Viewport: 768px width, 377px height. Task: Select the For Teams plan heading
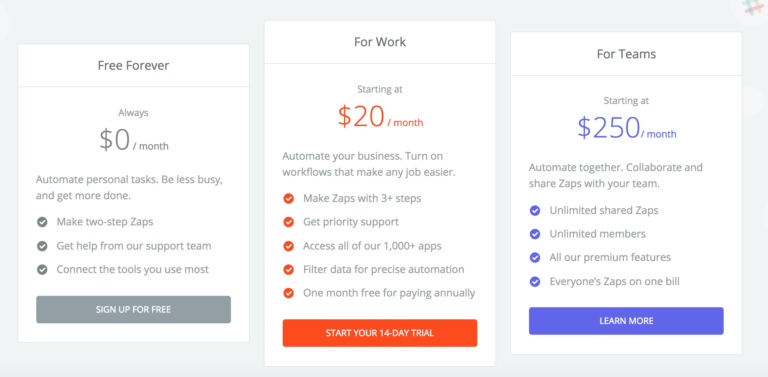click(x=626, y=54)
